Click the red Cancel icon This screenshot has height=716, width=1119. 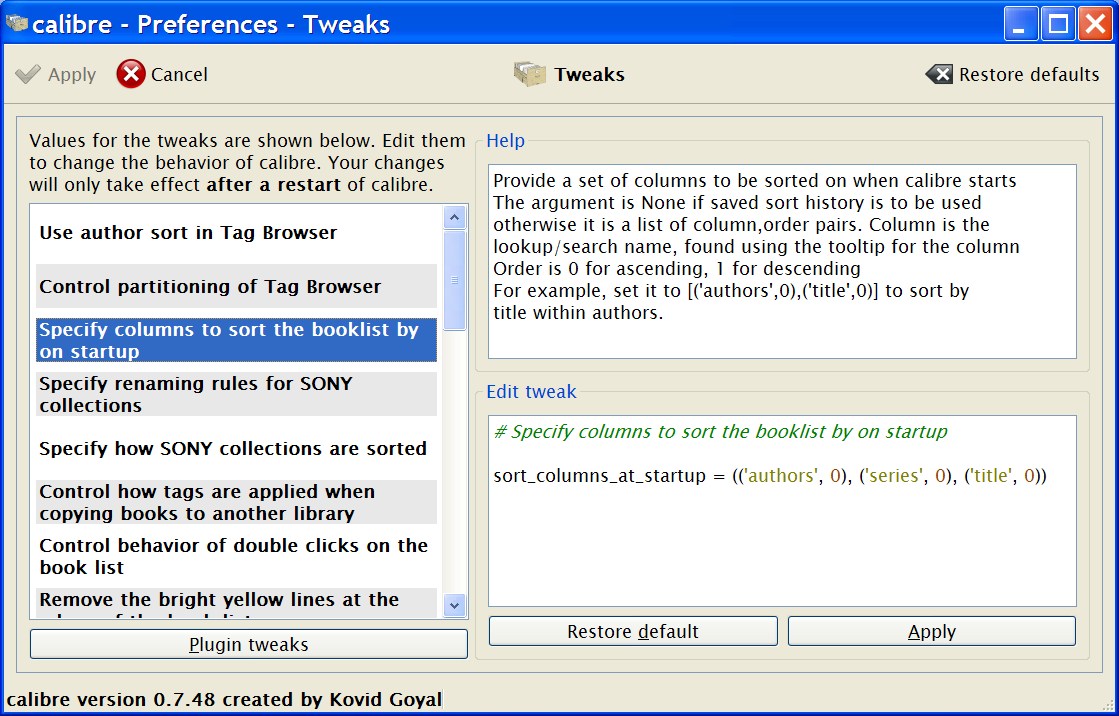click(131, 74)
